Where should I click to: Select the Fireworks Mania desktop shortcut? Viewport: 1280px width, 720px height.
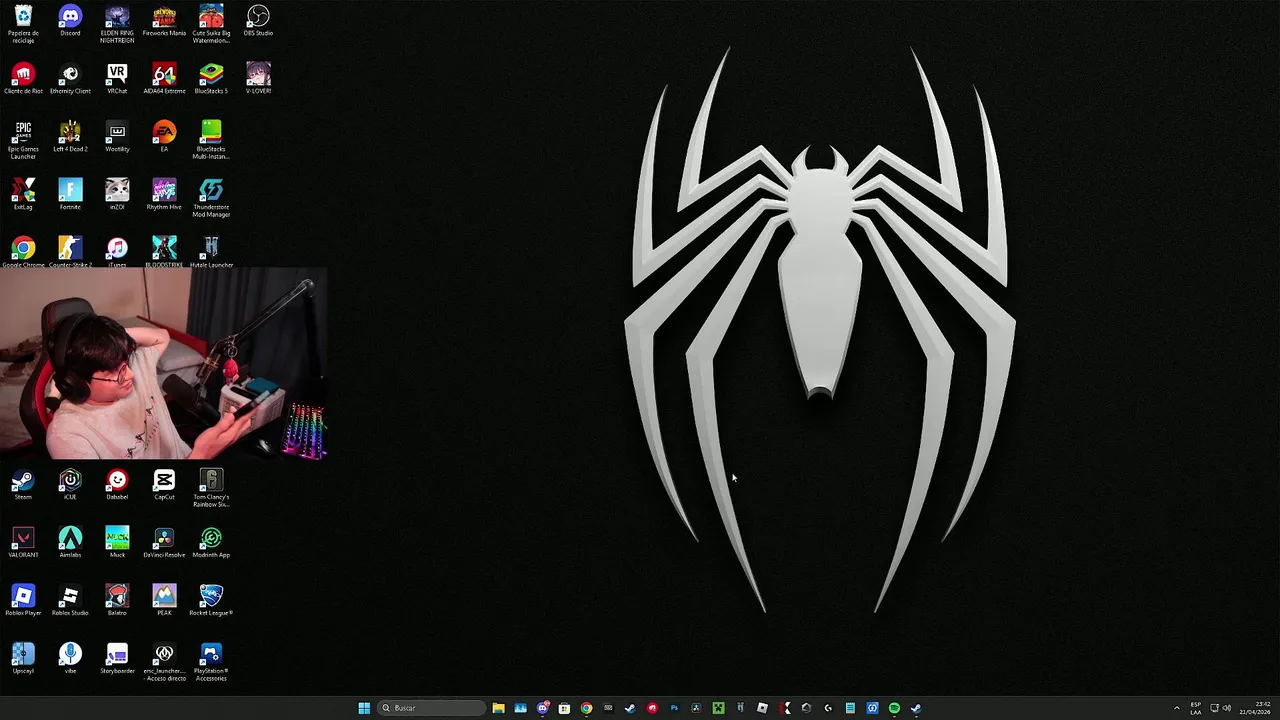[x=164, y=20]
